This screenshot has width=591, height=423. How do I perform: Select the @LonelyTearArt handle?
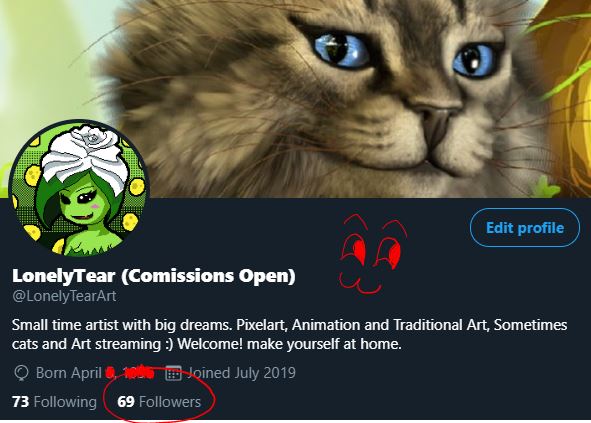[x=64, y=296]
